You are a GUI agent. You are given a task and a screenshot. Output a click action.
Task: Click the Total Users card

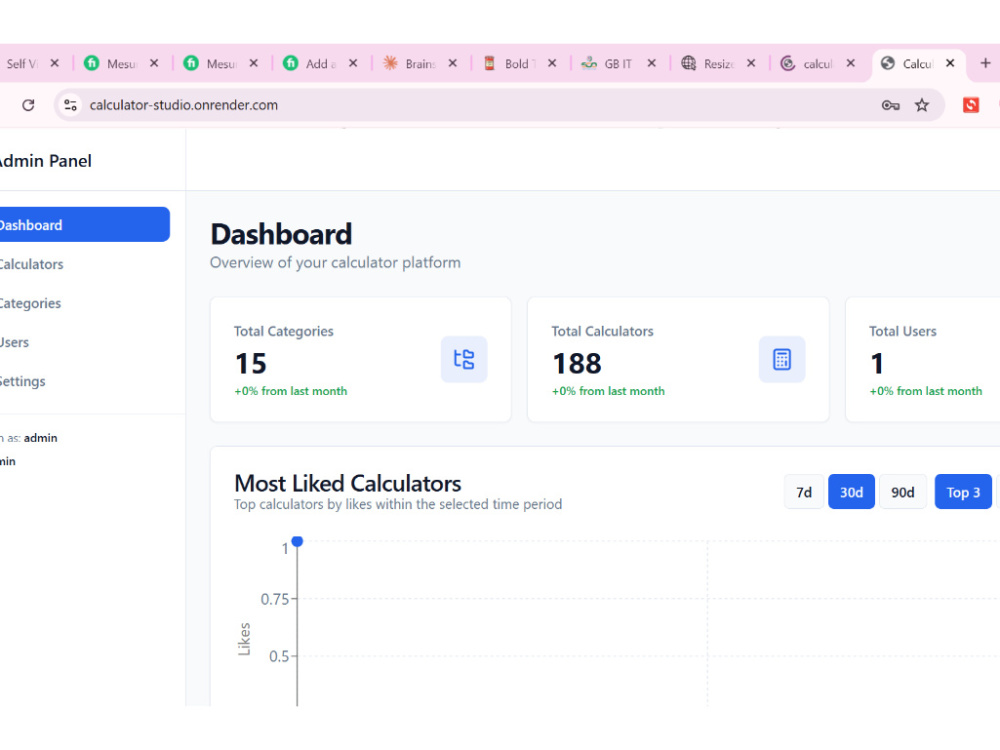(923, 359)
